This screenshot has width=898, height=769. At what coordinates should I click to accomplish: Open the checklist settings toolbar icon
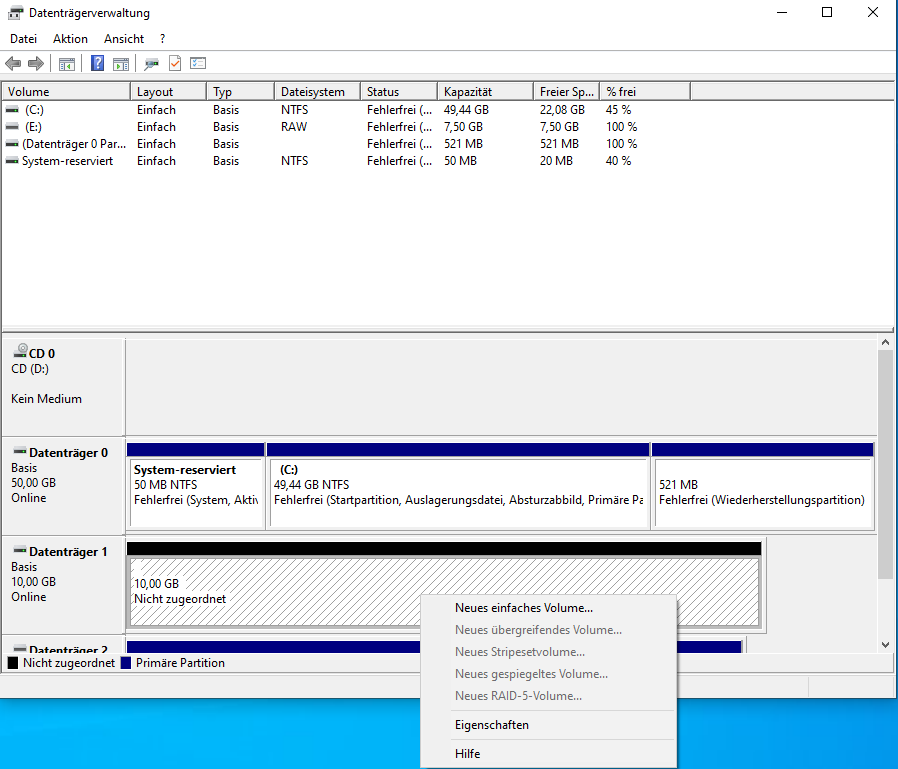point(198,64)
